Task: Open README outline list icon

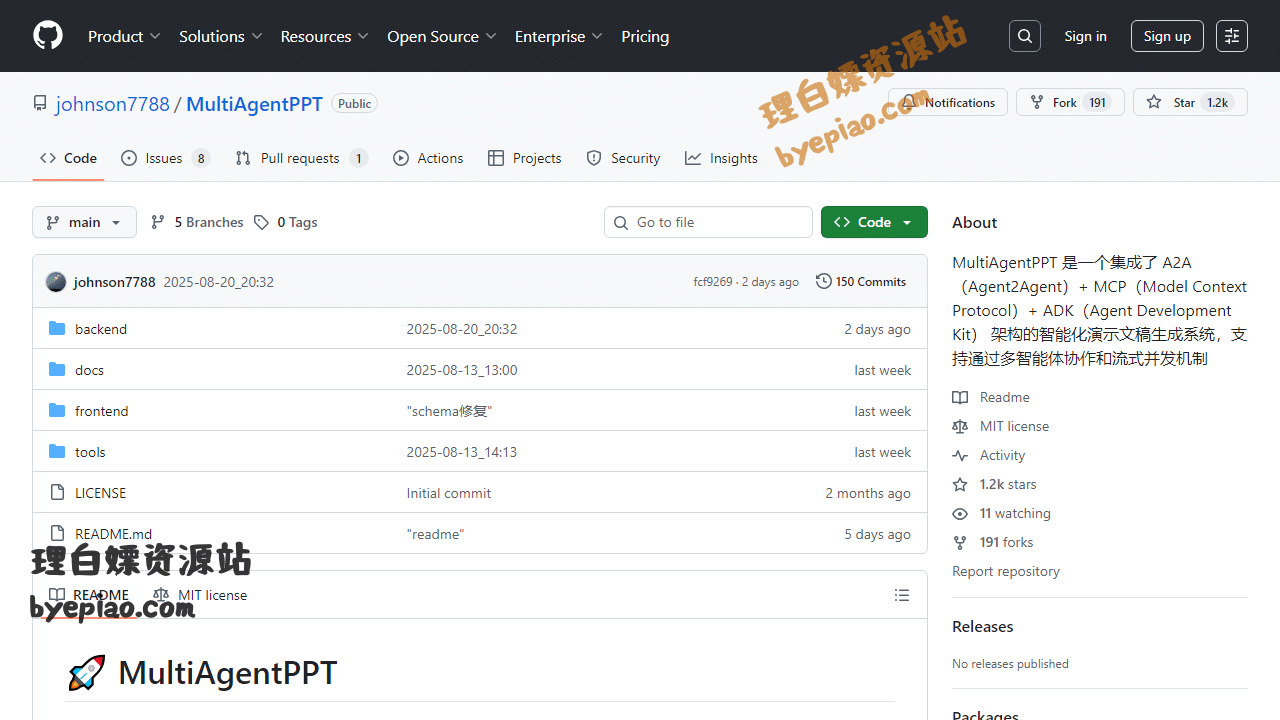Action: pos(902,595)
